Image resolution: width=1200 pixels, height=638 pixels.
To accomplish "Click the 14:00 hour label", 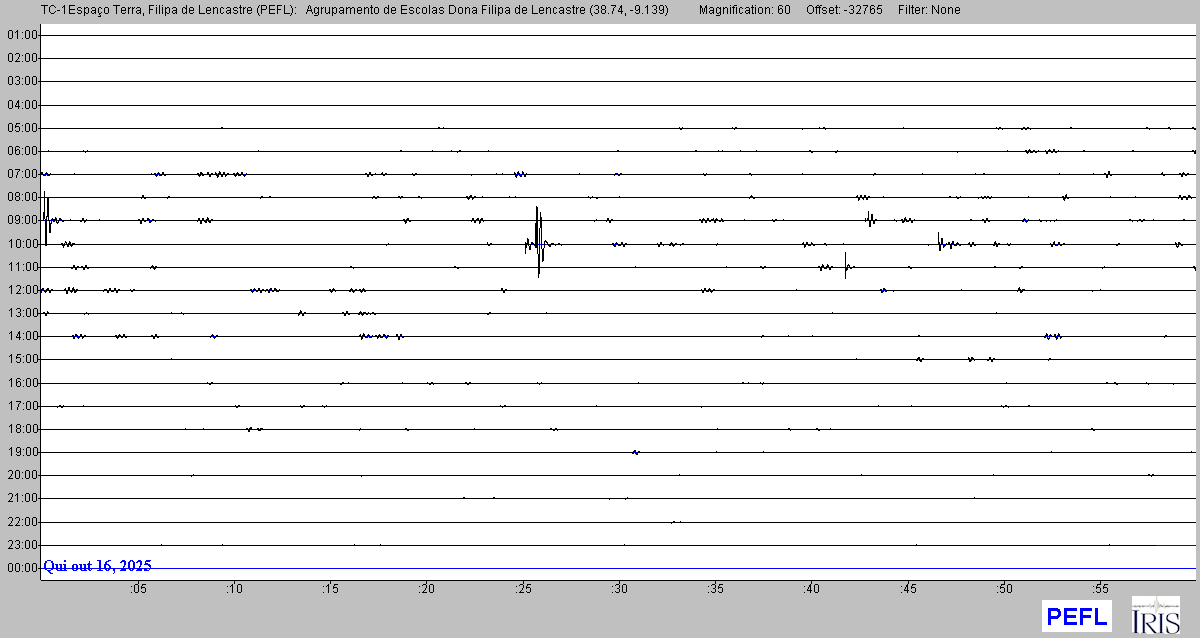I will [22, 337].
